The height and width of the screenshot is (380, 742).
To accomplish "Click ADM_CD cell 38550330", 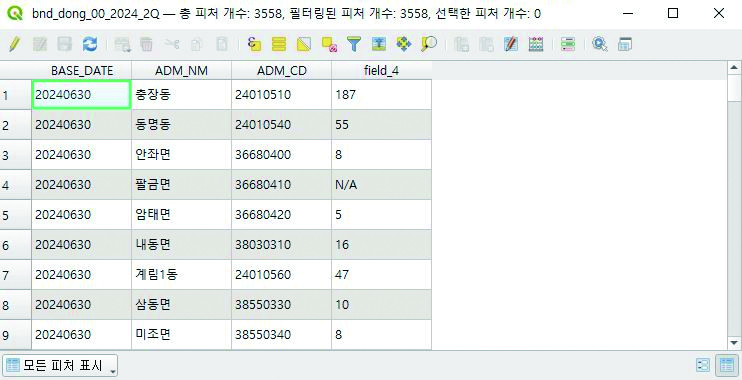I will pyautogui.click(x=282, y=305).
